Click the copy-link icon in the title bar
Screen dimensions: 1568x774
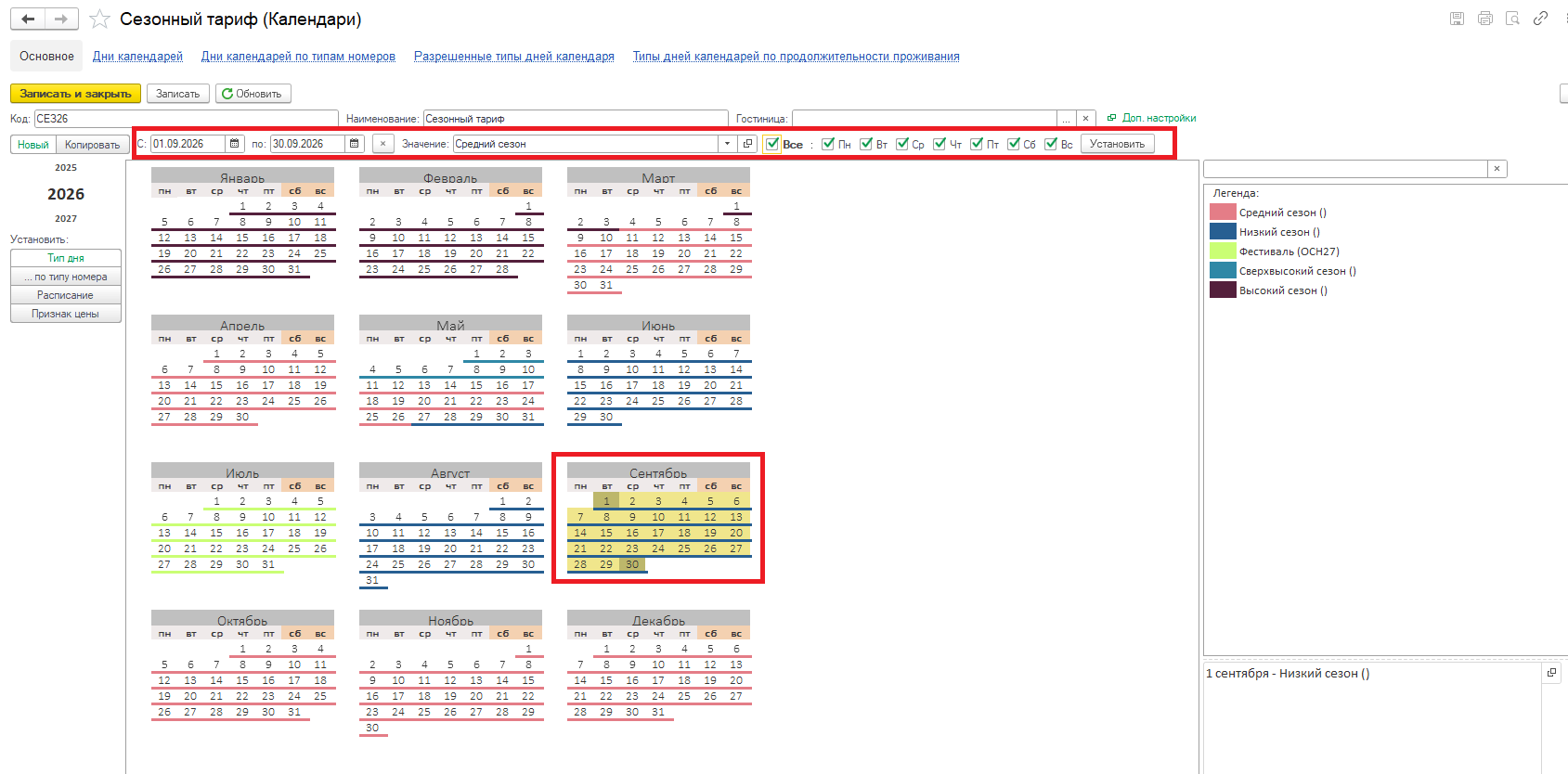1540,19
